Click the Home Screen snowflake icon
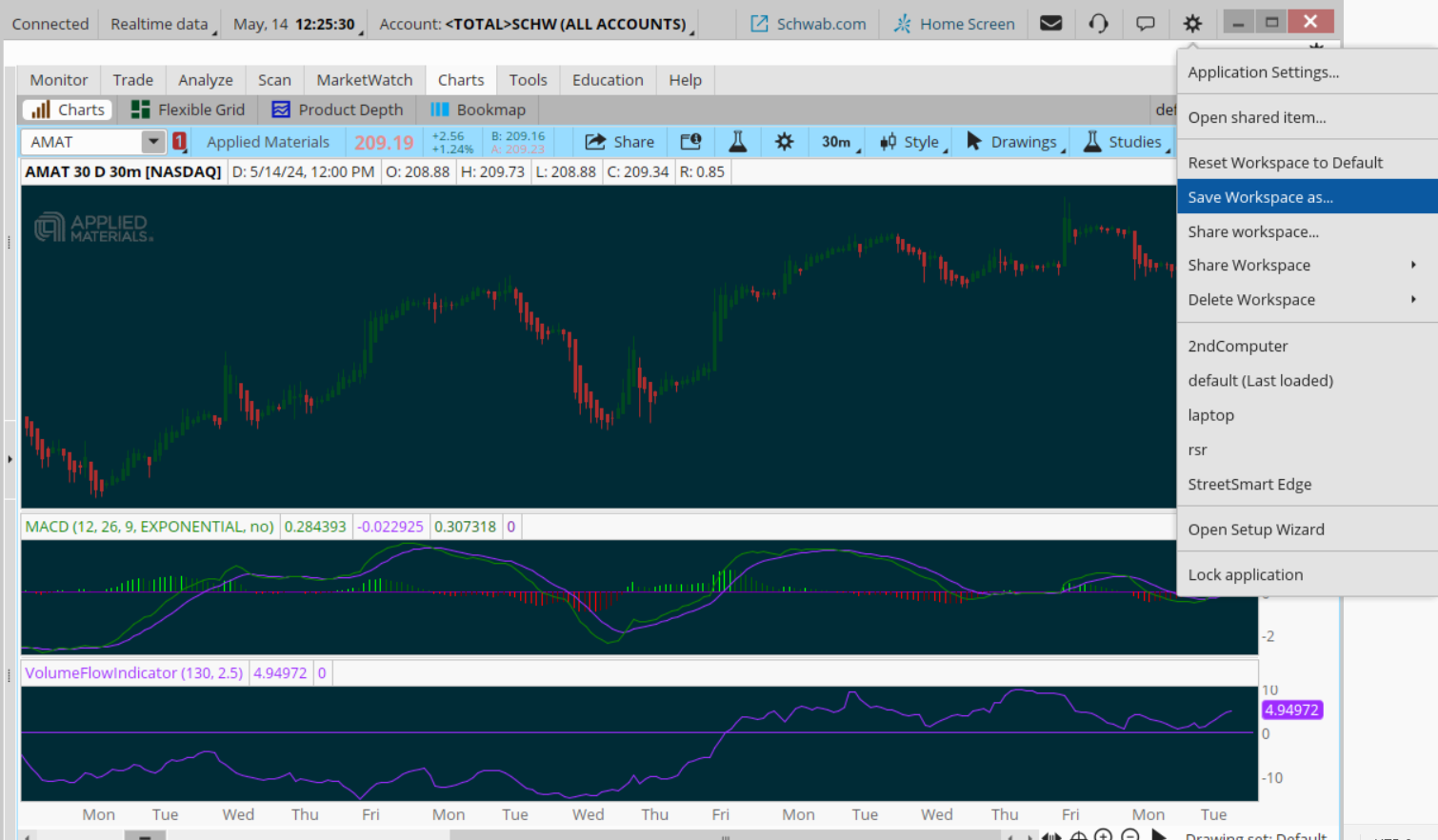The height and width of the screenshot is (840, 1438). [902, 24]
